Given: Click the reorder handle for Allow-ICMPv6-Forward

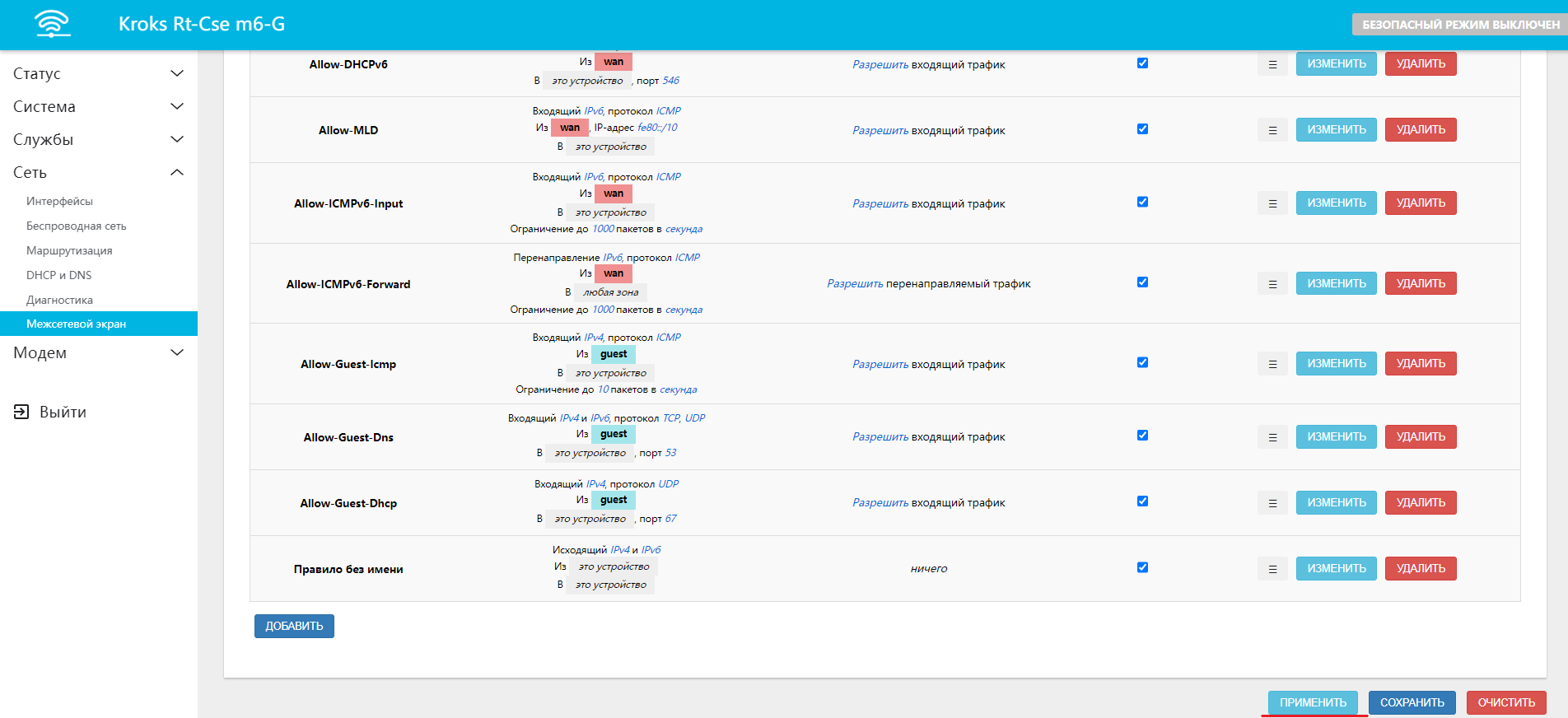Looking at the screenshot, I should pyautogui.click(x=1272, y=284).
